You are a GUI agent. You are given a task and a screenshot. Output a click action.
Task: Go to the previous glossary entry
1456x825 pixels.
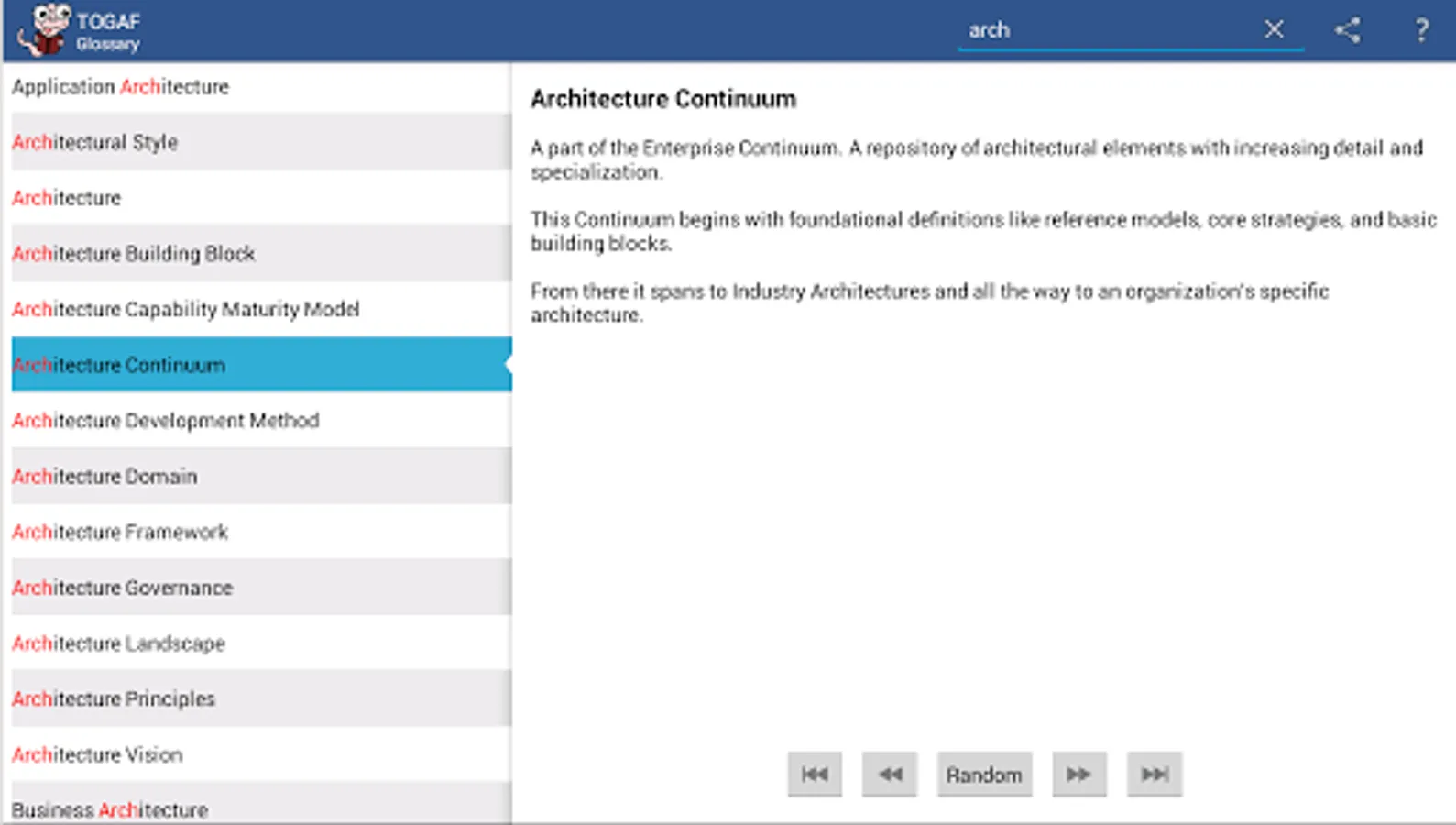(890, 775)
